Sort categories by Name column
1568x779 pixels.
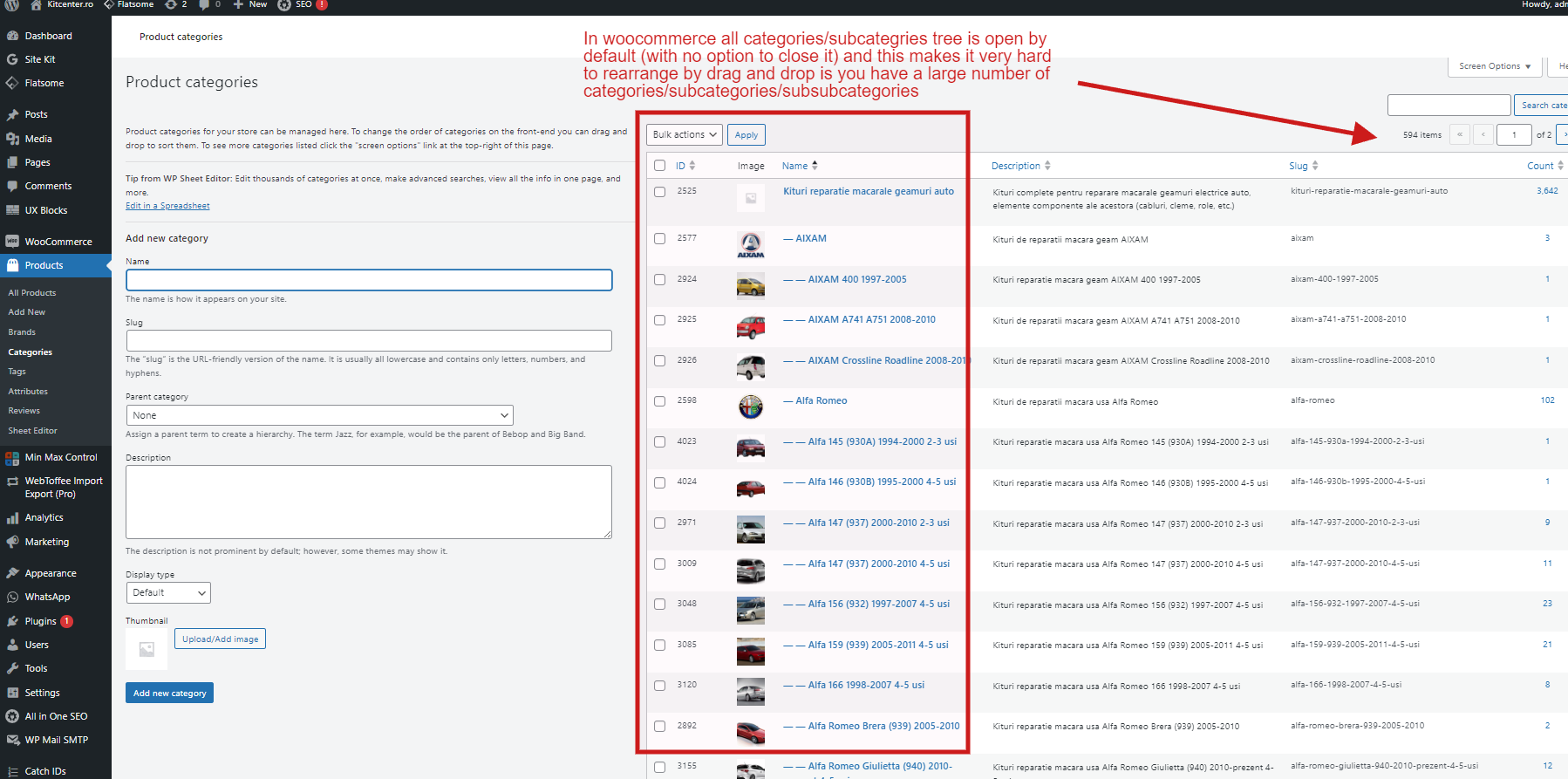[800, 166]
